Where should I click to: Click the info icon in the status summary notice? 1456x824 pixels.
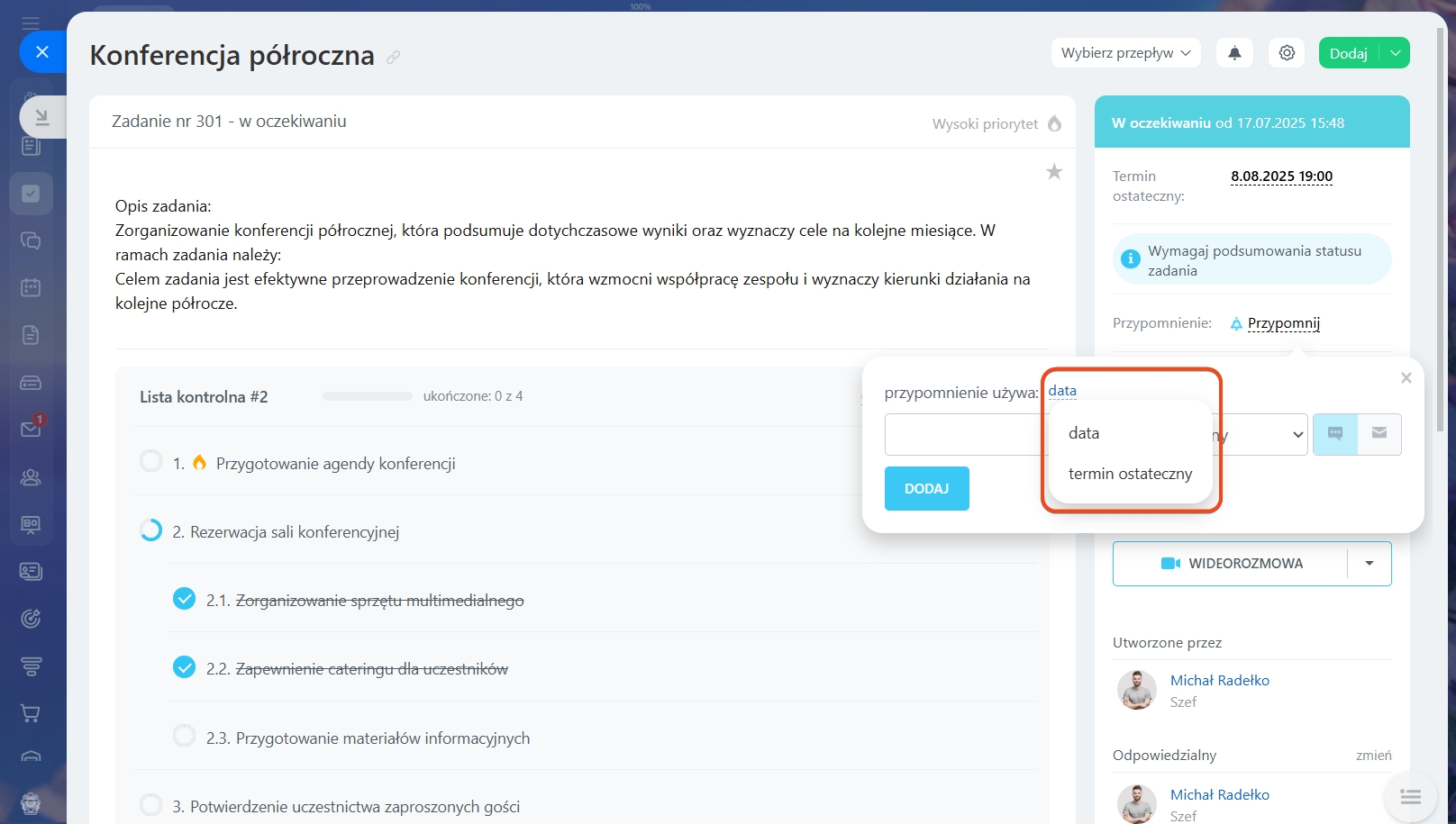[1130, 259]
